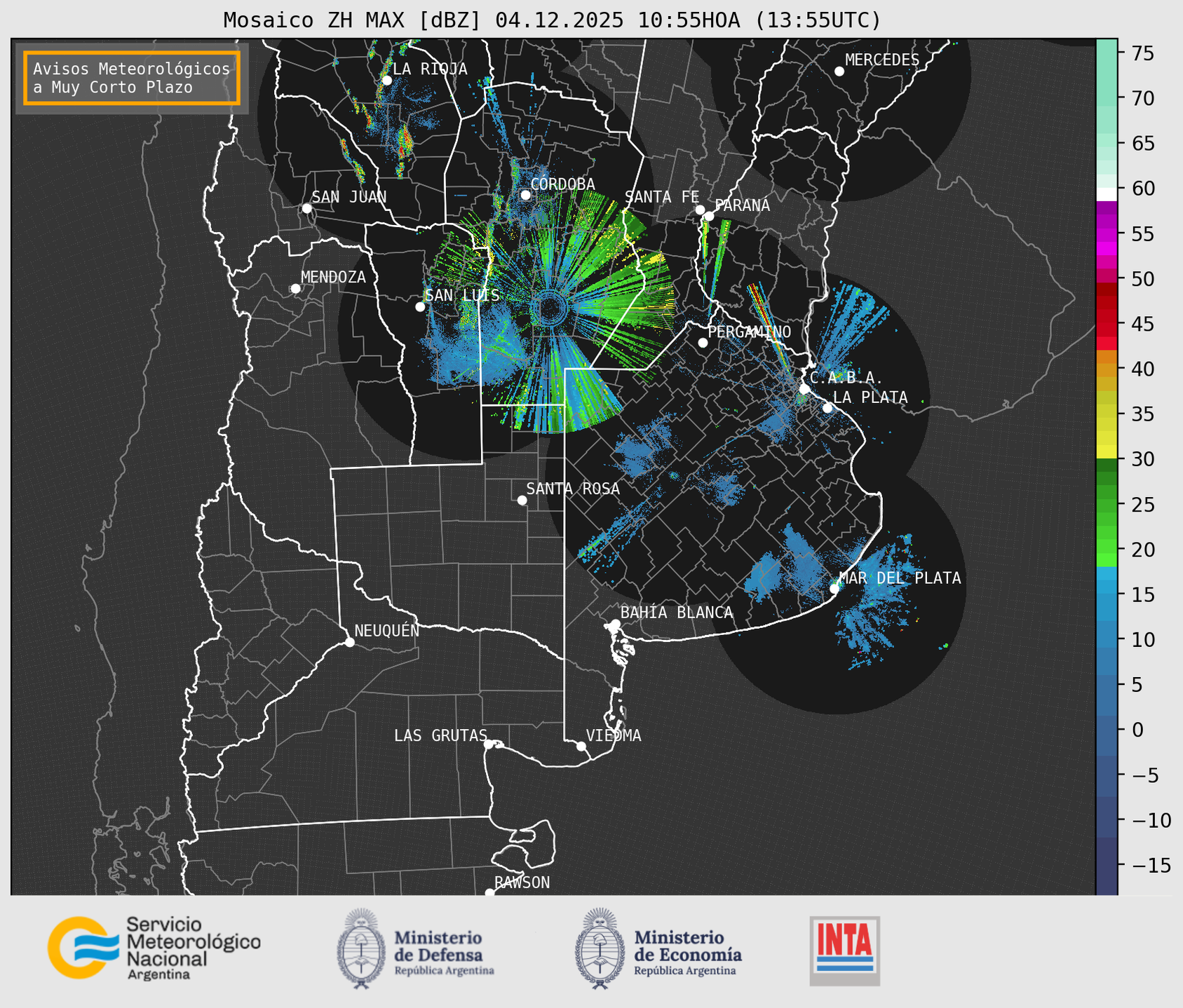This screenshot has width=1183, height=1008.
Task: Click the Ministerio de Economía text
Action: [687, 953]
